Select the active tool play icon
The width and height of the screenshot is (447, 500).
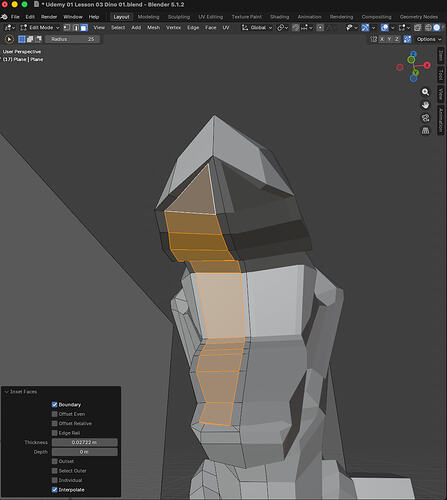(9, 39)
